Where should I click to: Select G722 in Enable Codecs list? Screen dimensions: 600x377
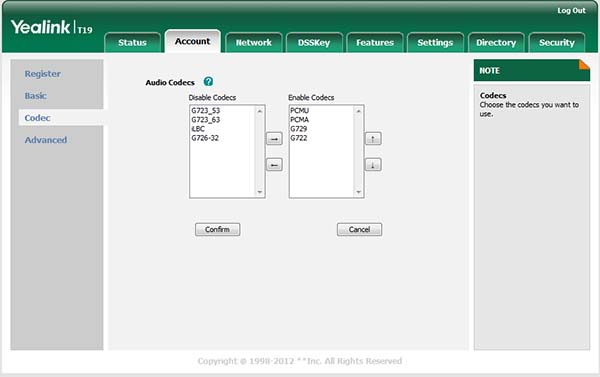point(298,138)
